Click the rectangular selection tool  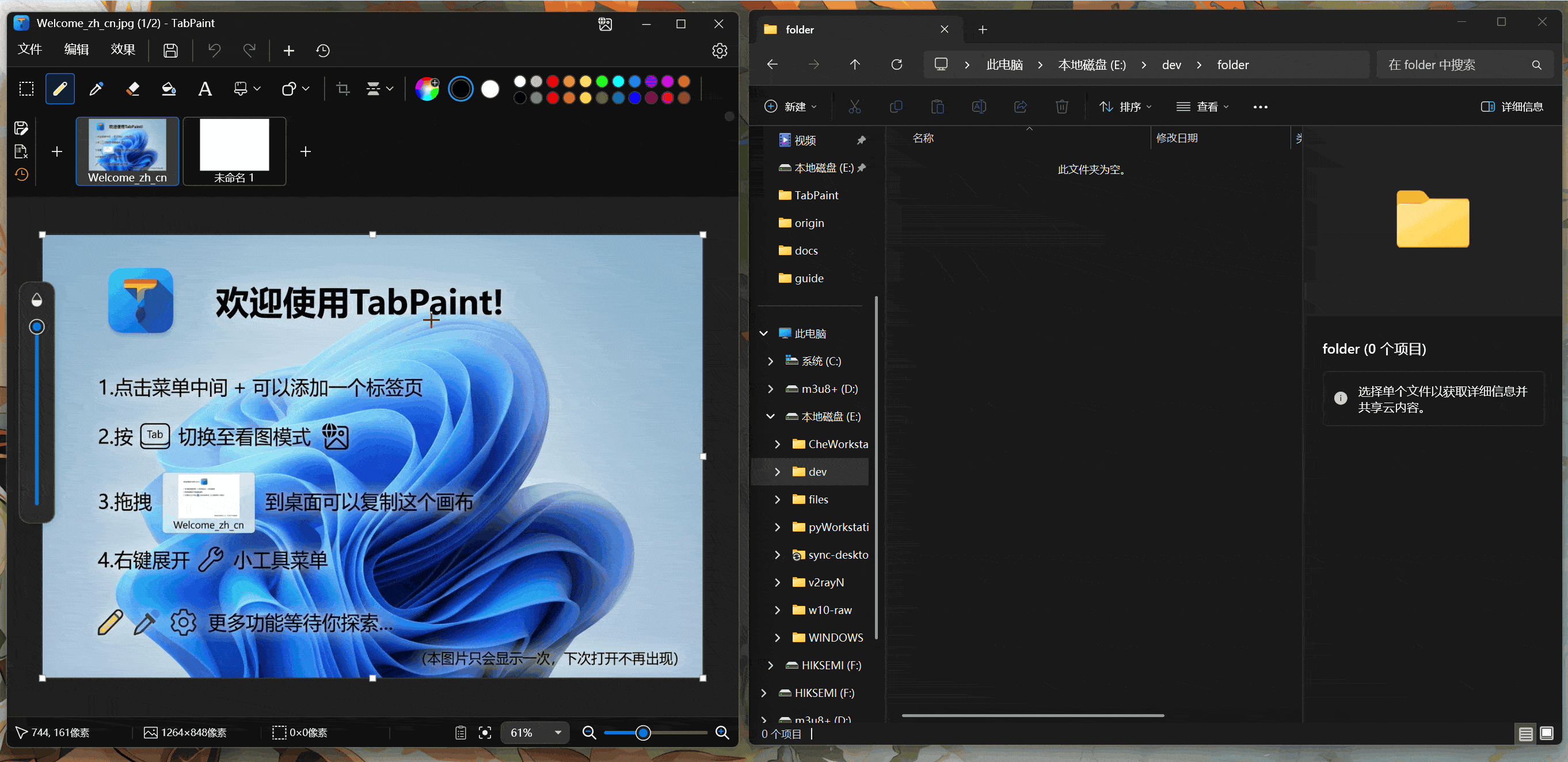[x=26, y=89]
